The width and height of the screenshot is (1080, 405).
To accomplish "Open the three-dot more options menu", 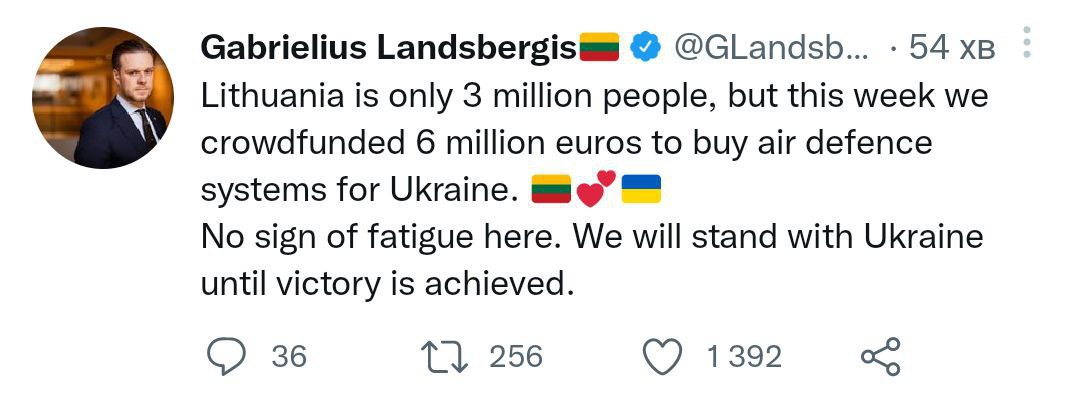I will [x=1029, y=43].
